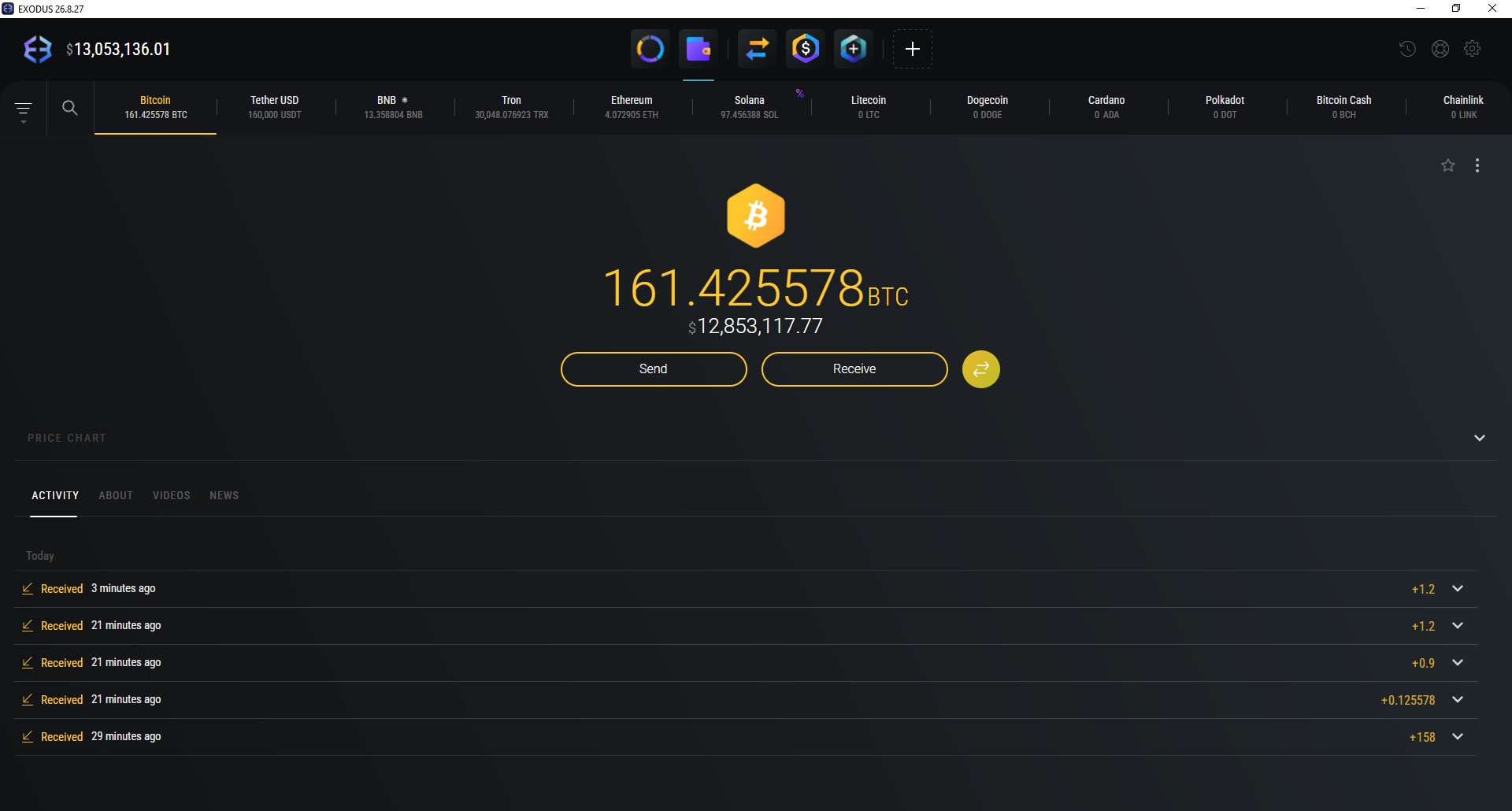Select the Tron asset tab
The width and height of the screenshot is (1512, 811).
tap(512, 108)
